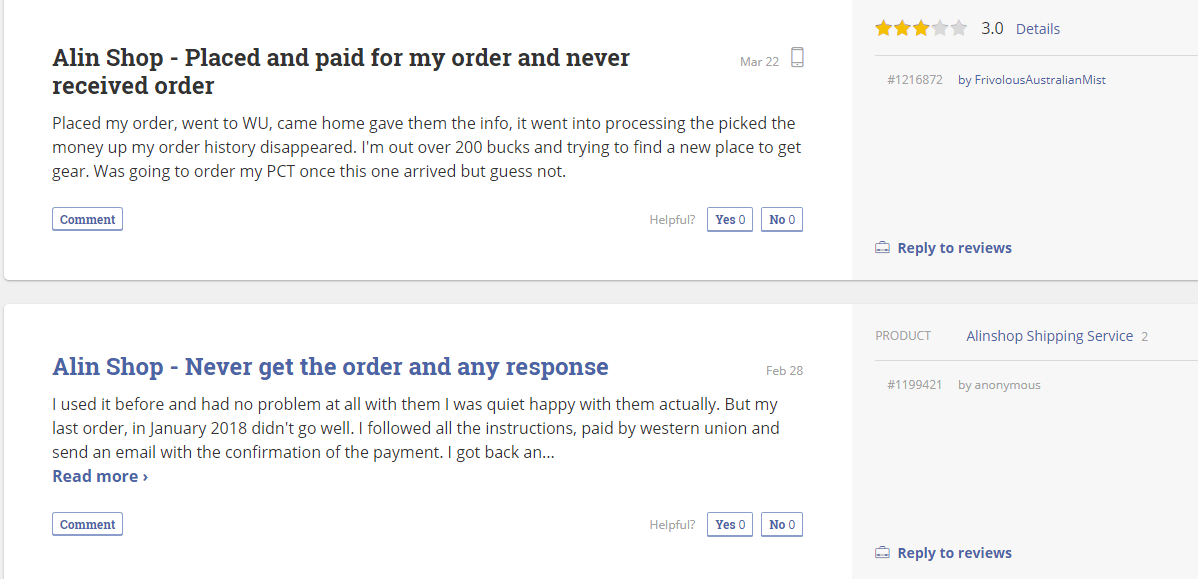Mark the 'Never get the order' review helpful with Yes

pyautogui.click(x=729, y=525)
